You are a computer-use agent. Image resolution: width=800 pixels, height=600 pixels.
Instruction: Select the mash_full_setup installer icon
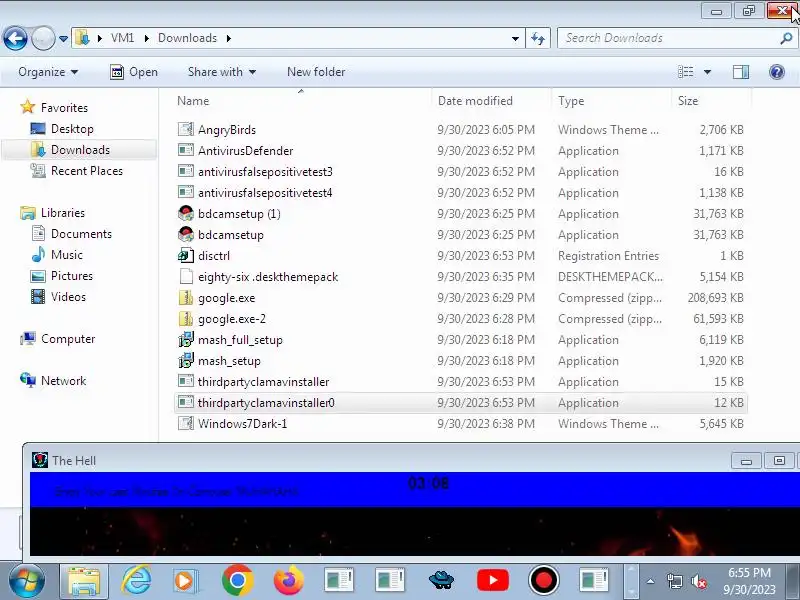point(186,339)
